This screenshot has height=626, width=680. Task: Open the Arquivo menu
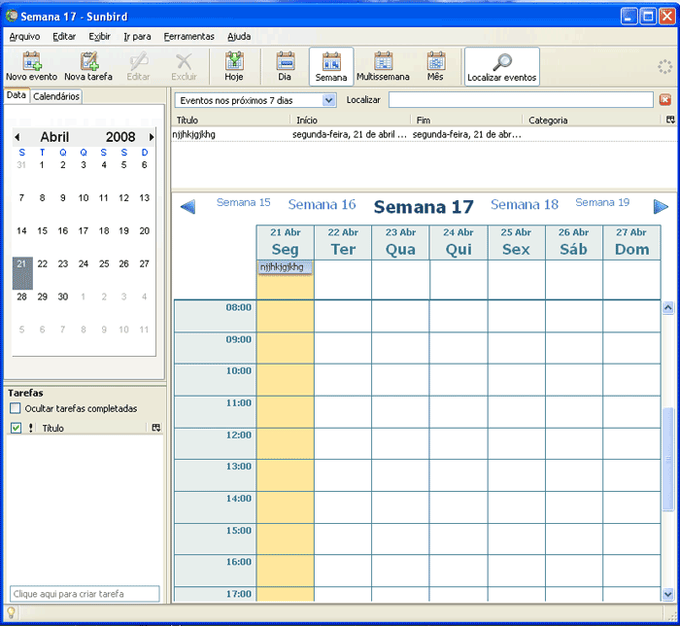(x=25, y=36)
